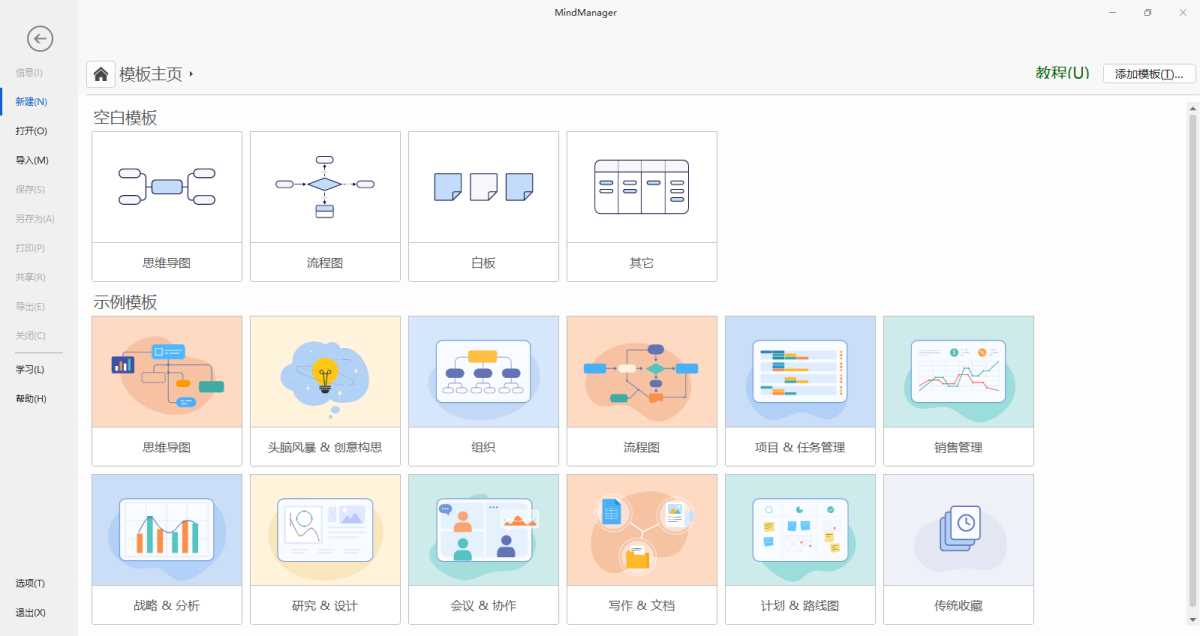Click the 研究 & 设计 label
The height and width of the screenshot is (636, 1200).
click(325, 605)
